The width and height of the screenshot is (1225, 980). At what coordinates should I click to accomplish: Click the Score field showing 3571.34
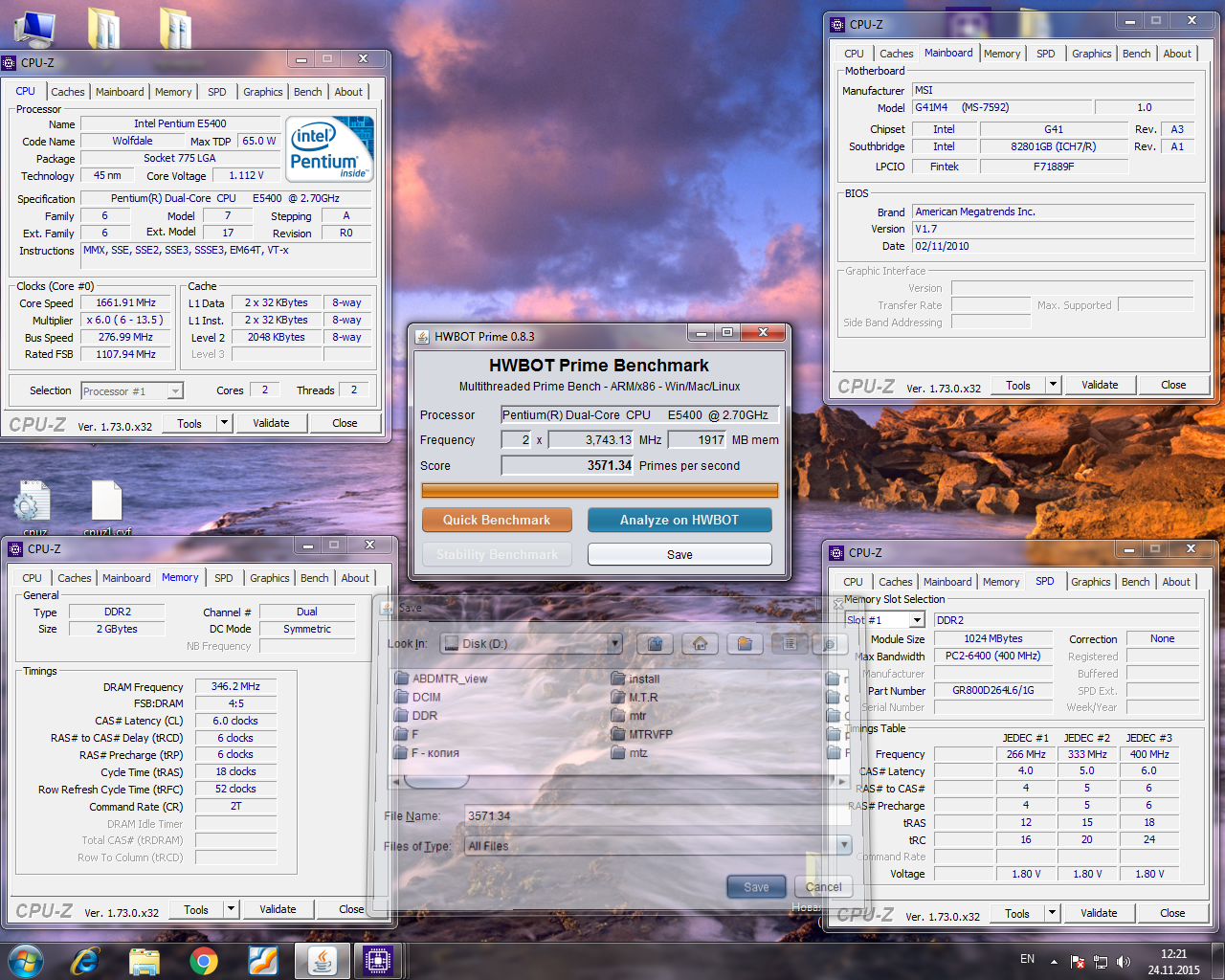pyautogui.click(x=568, y=465)
